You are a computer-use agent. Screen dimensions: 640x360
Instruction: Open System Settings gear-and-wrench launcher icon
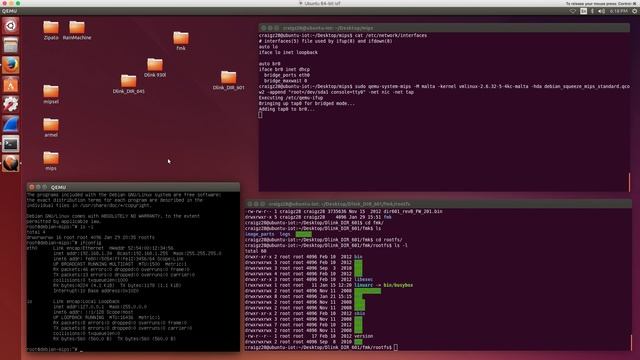(x=11, y=104)
